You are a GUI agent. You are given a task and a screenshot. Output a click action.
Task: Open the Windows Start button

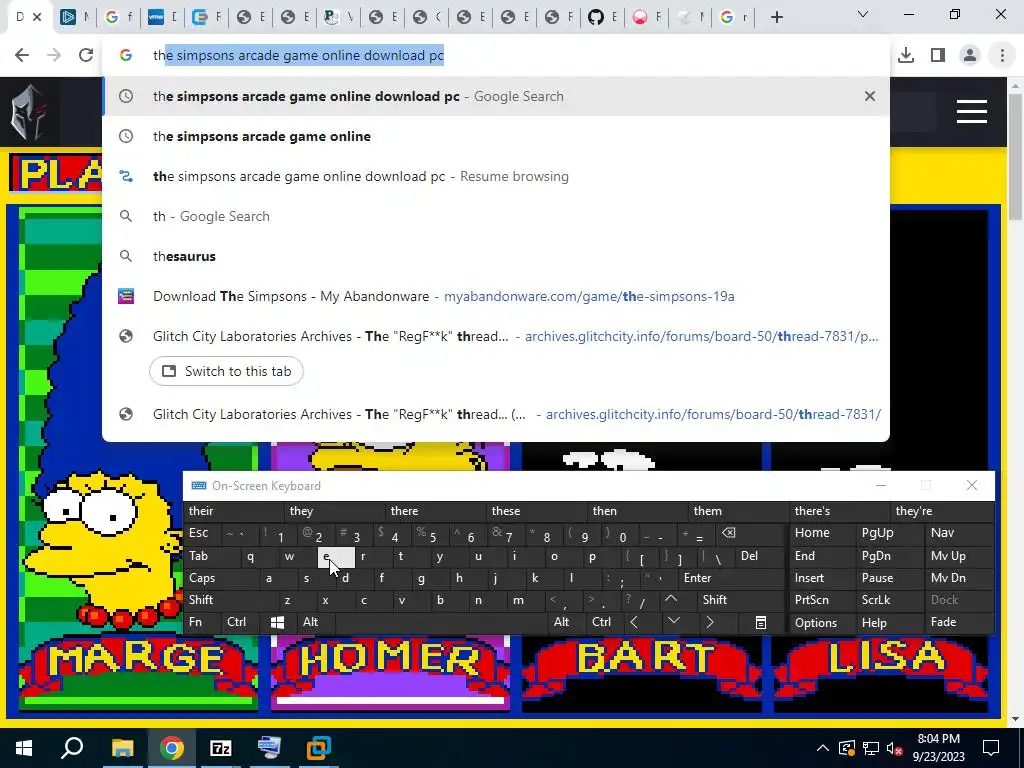24,748
